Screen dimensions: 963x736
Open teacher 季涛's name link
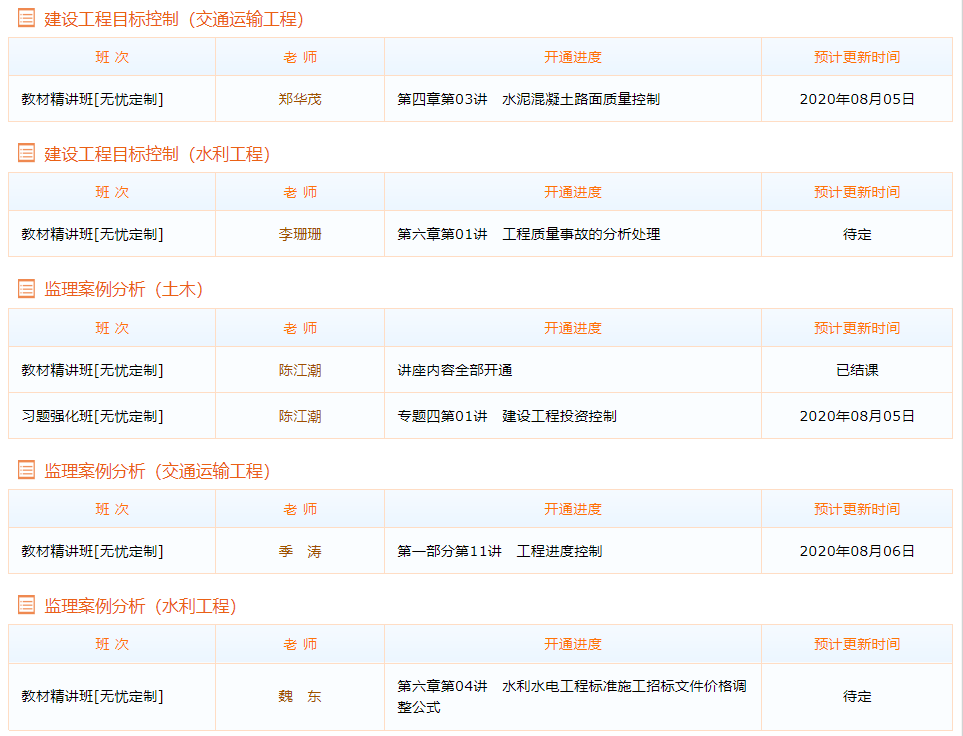(x=300, y=551)
